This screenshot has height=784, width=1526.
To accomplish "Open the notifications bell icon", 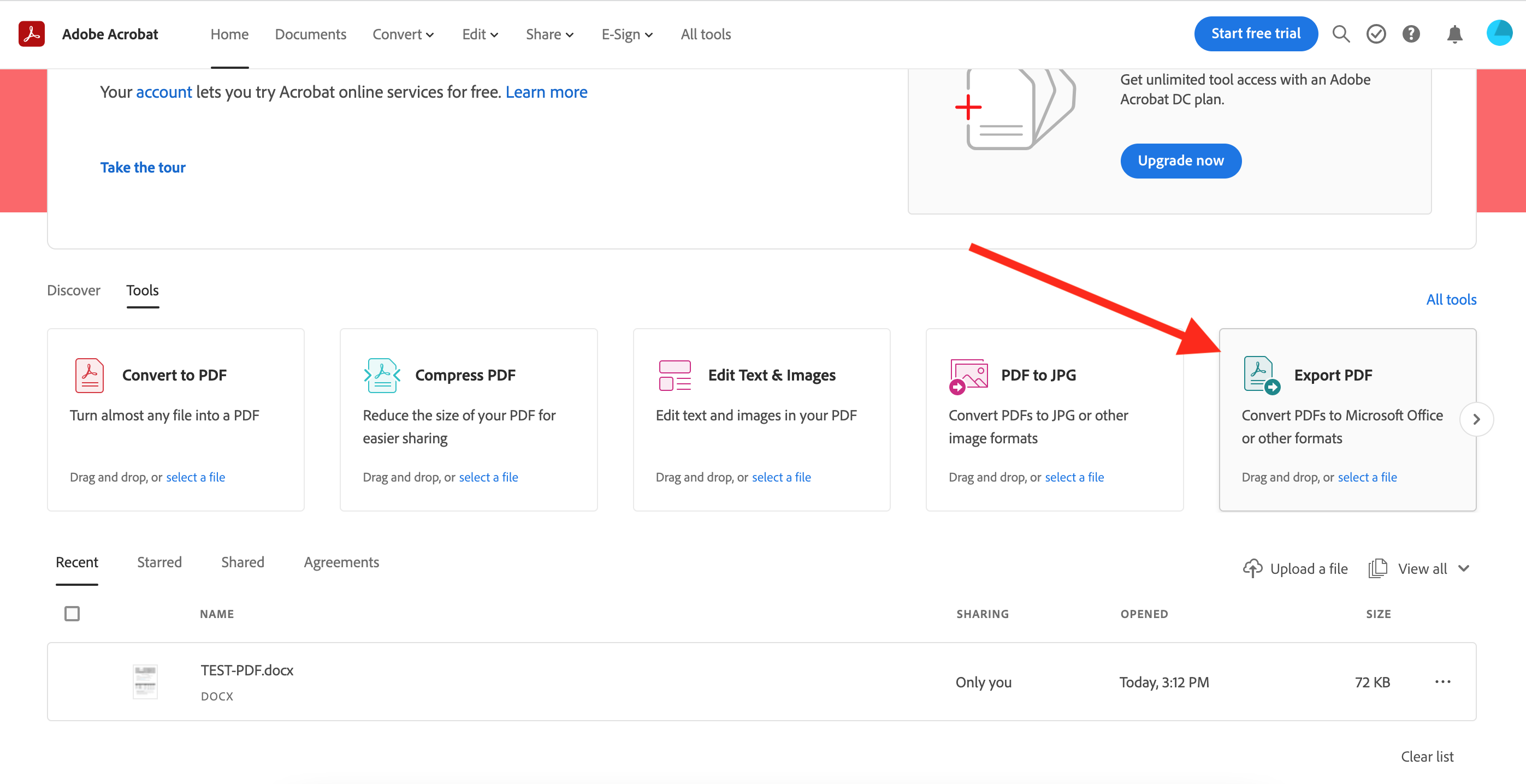I will pos(1455,34).
